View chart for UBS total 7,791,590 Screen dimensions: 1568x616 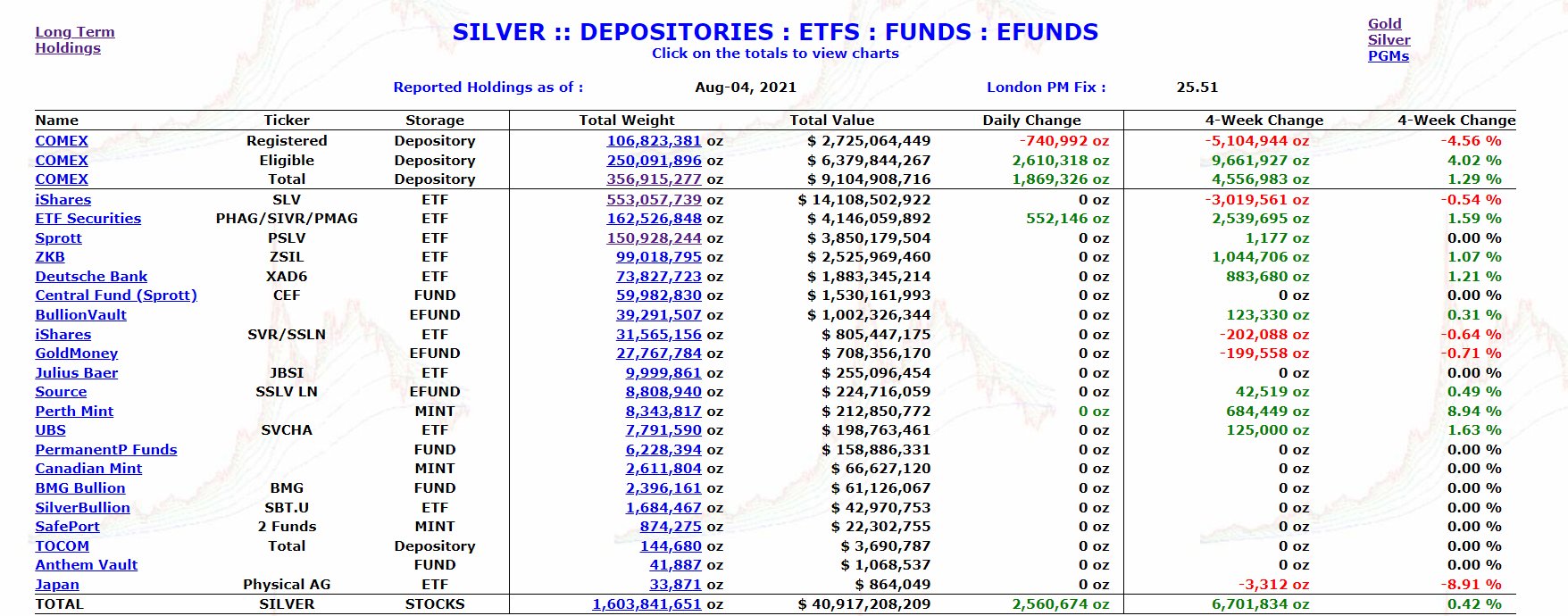click(663, 430)
